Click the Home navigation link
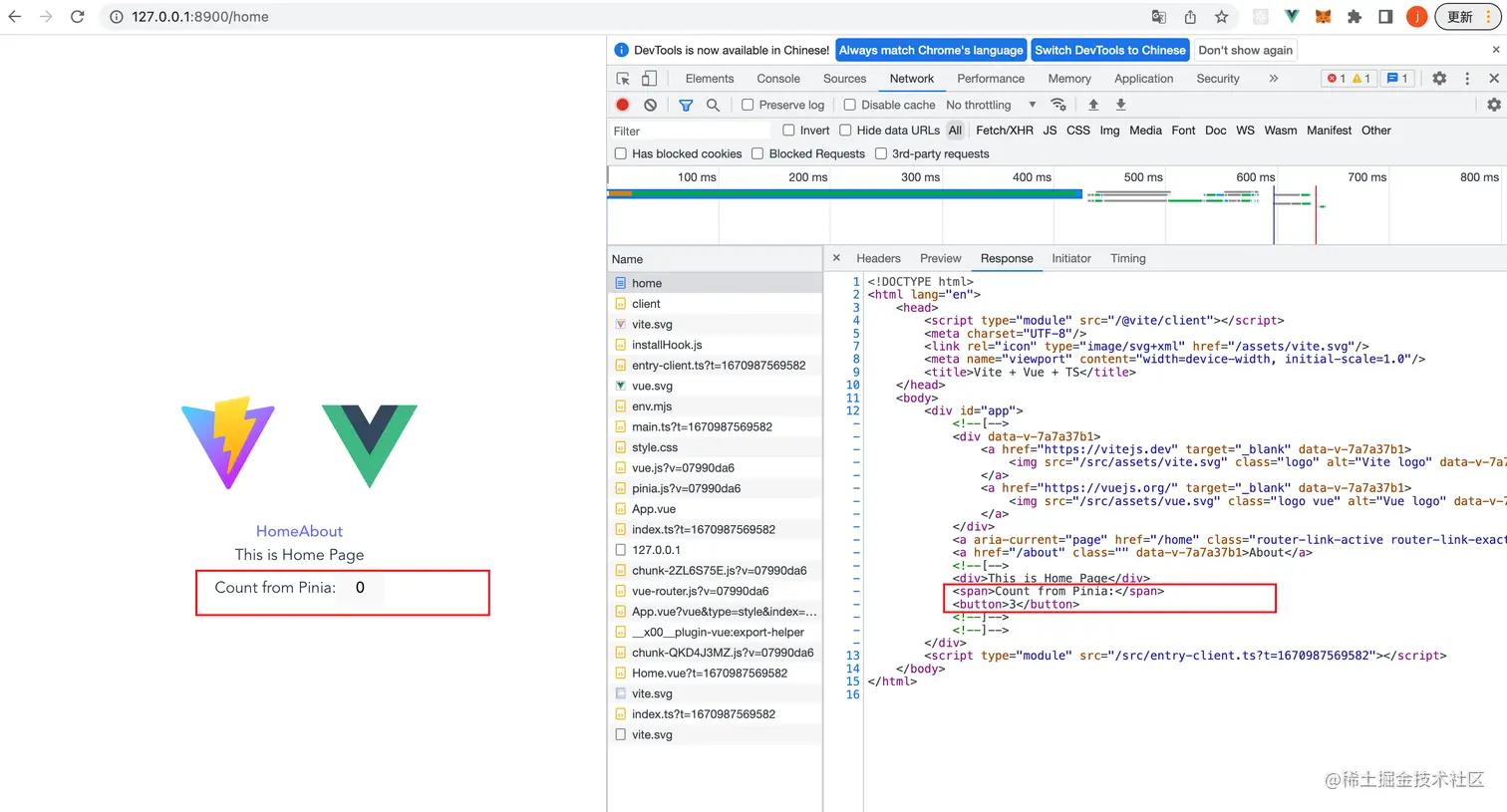1507x812 pixels. tap(278, 531)
